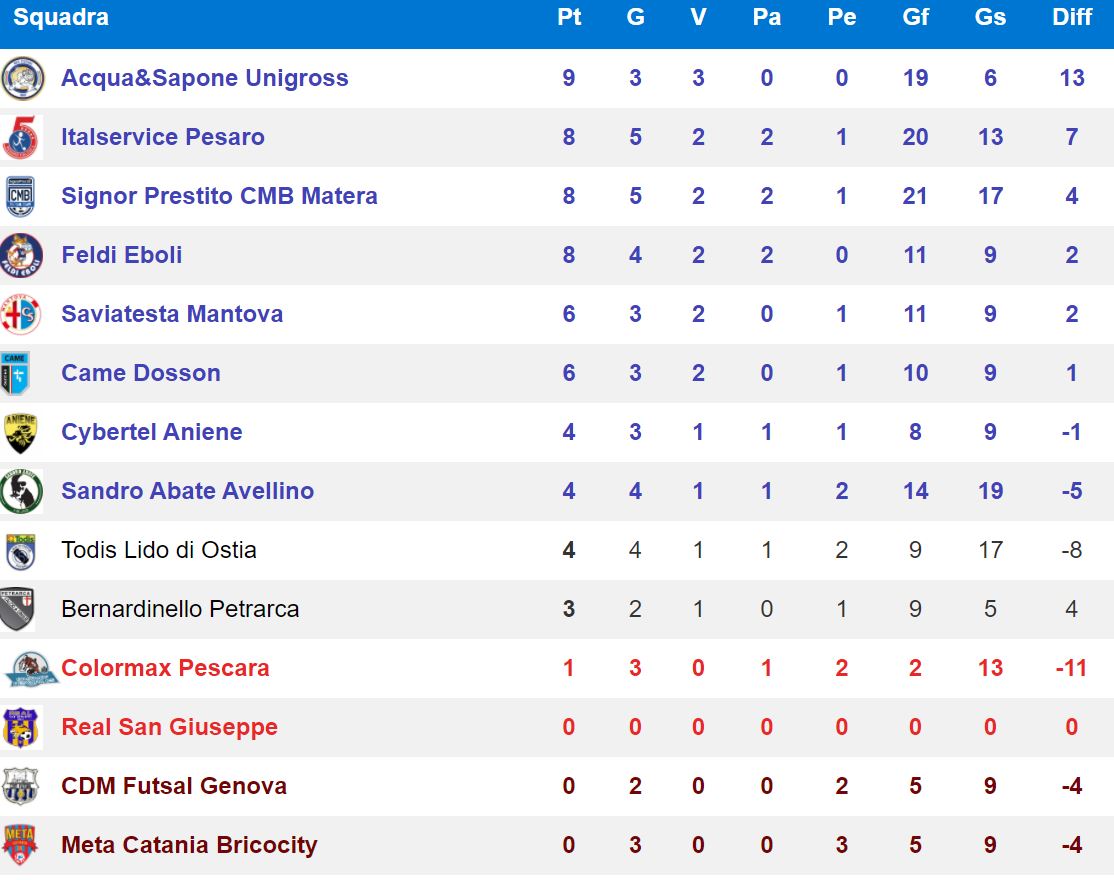Click the Saviatesta Mantova crest icon
The width and height of the screenshot is (1114, 880).
click(21, 314)
